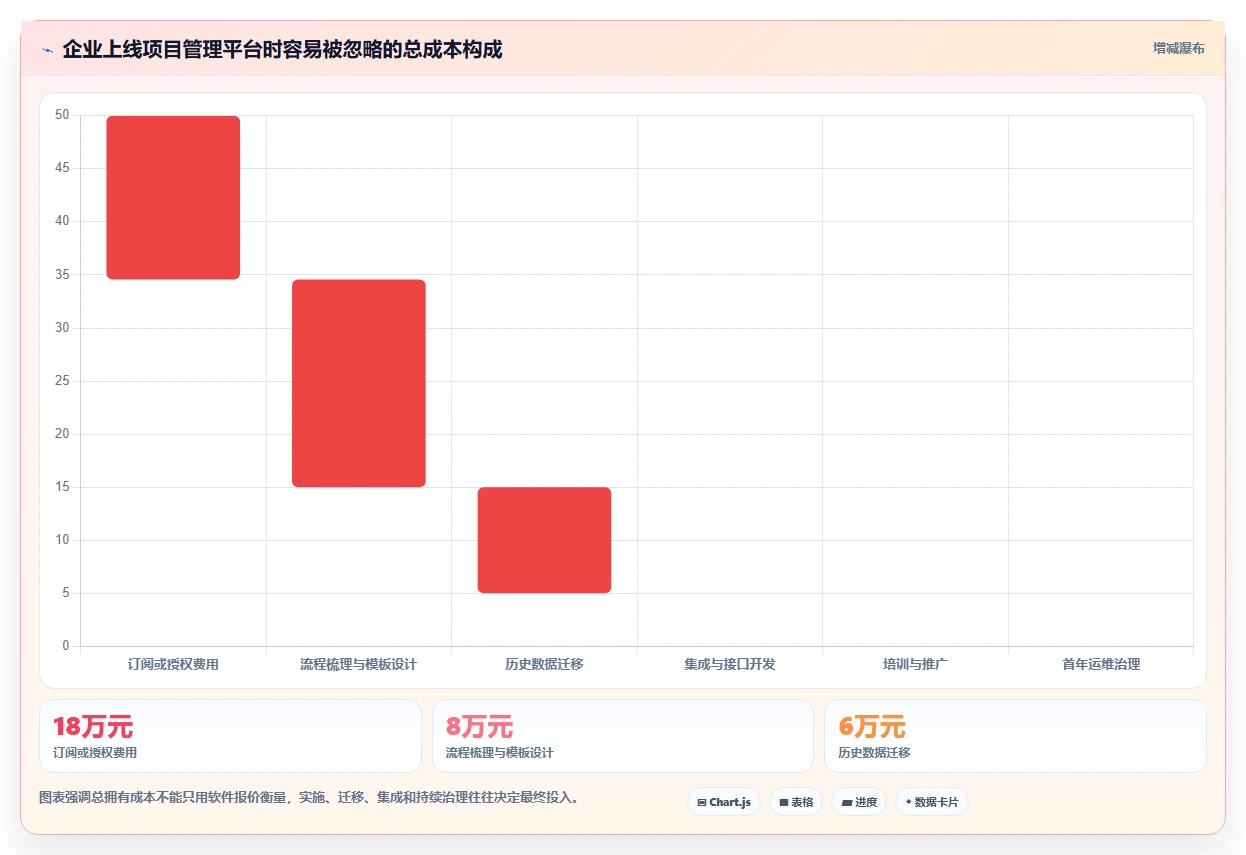Click the y-axis value 0
This screenshot has width=1246, height=855.
[x=66, y=646]
